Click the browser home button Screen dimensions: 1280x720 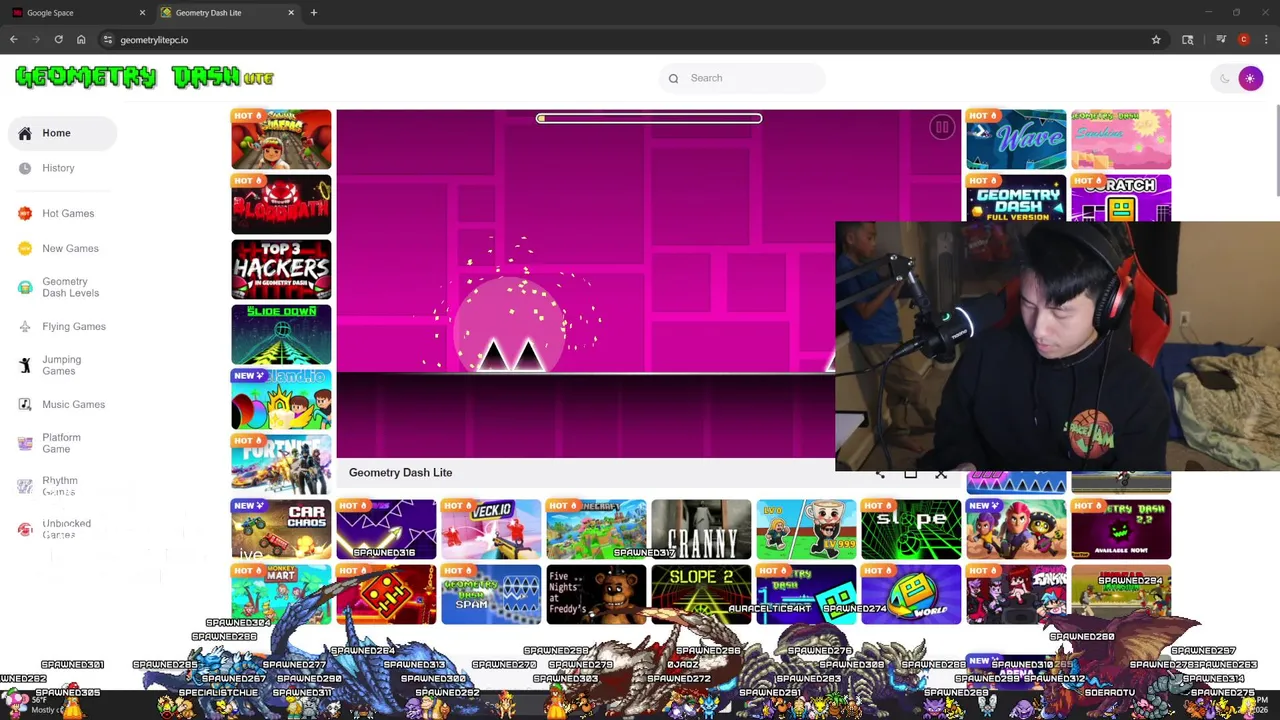(x=81, y=39)
